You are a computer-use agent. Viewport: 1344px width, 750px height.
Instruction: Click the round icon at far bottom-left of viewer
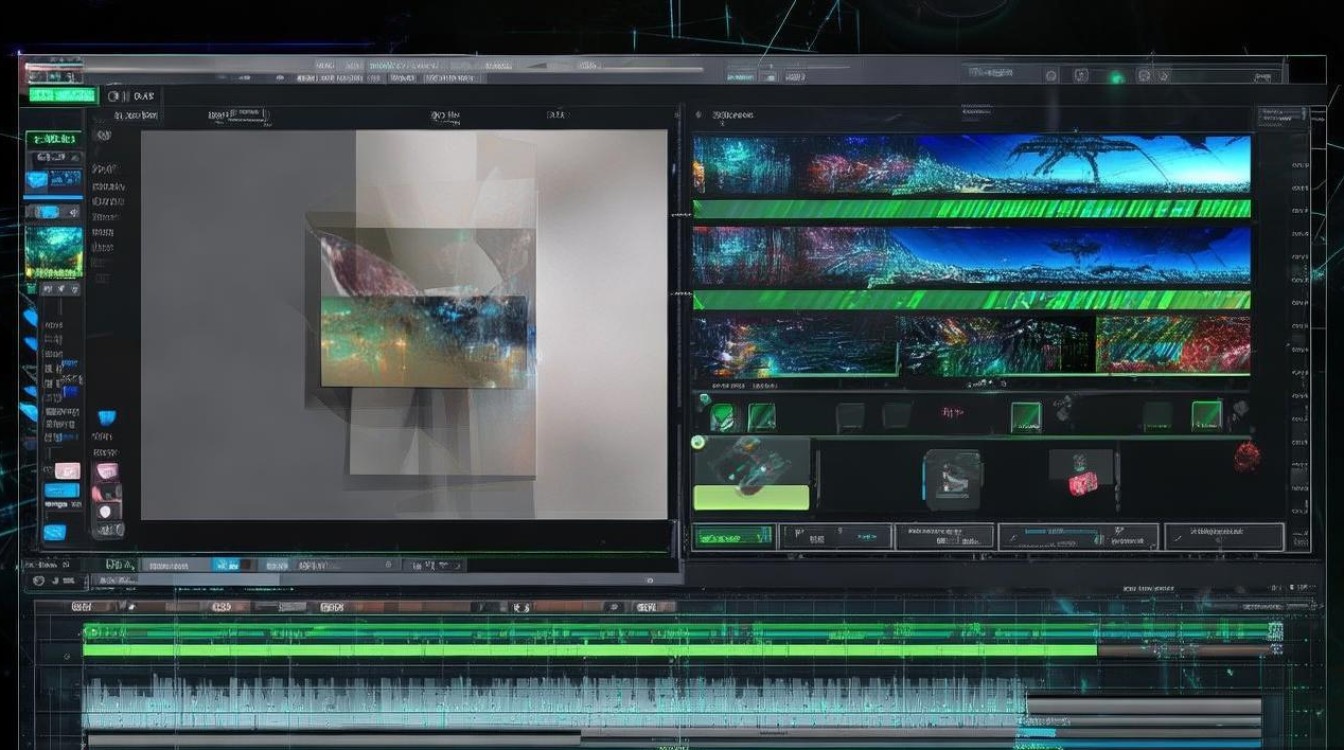pyautogui.click(x=39, y=580)
